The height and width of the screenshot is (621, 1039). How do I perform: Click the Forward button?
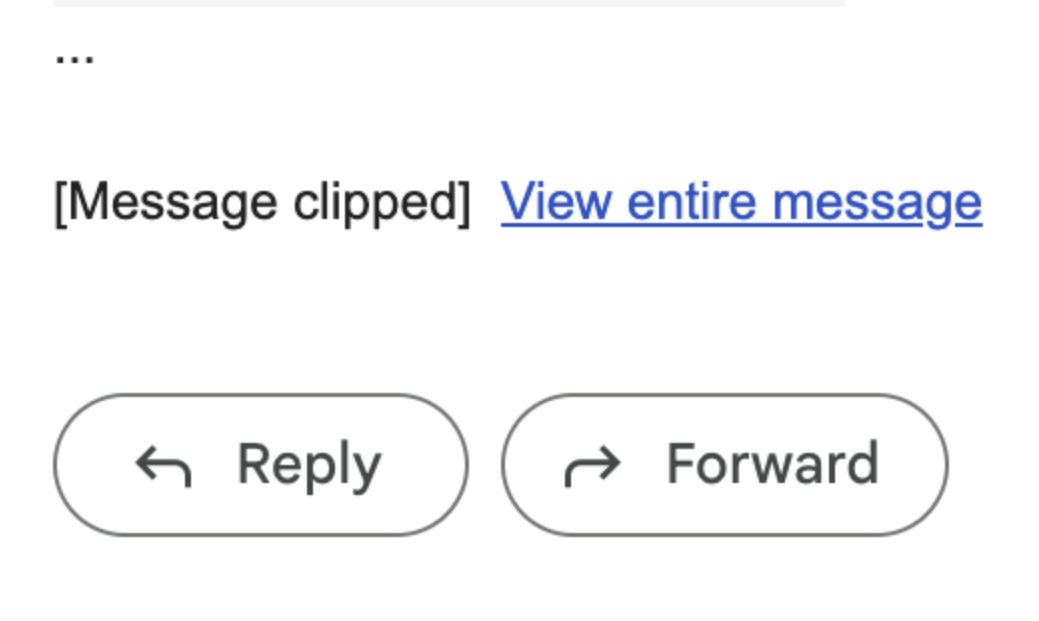point(724,465)
